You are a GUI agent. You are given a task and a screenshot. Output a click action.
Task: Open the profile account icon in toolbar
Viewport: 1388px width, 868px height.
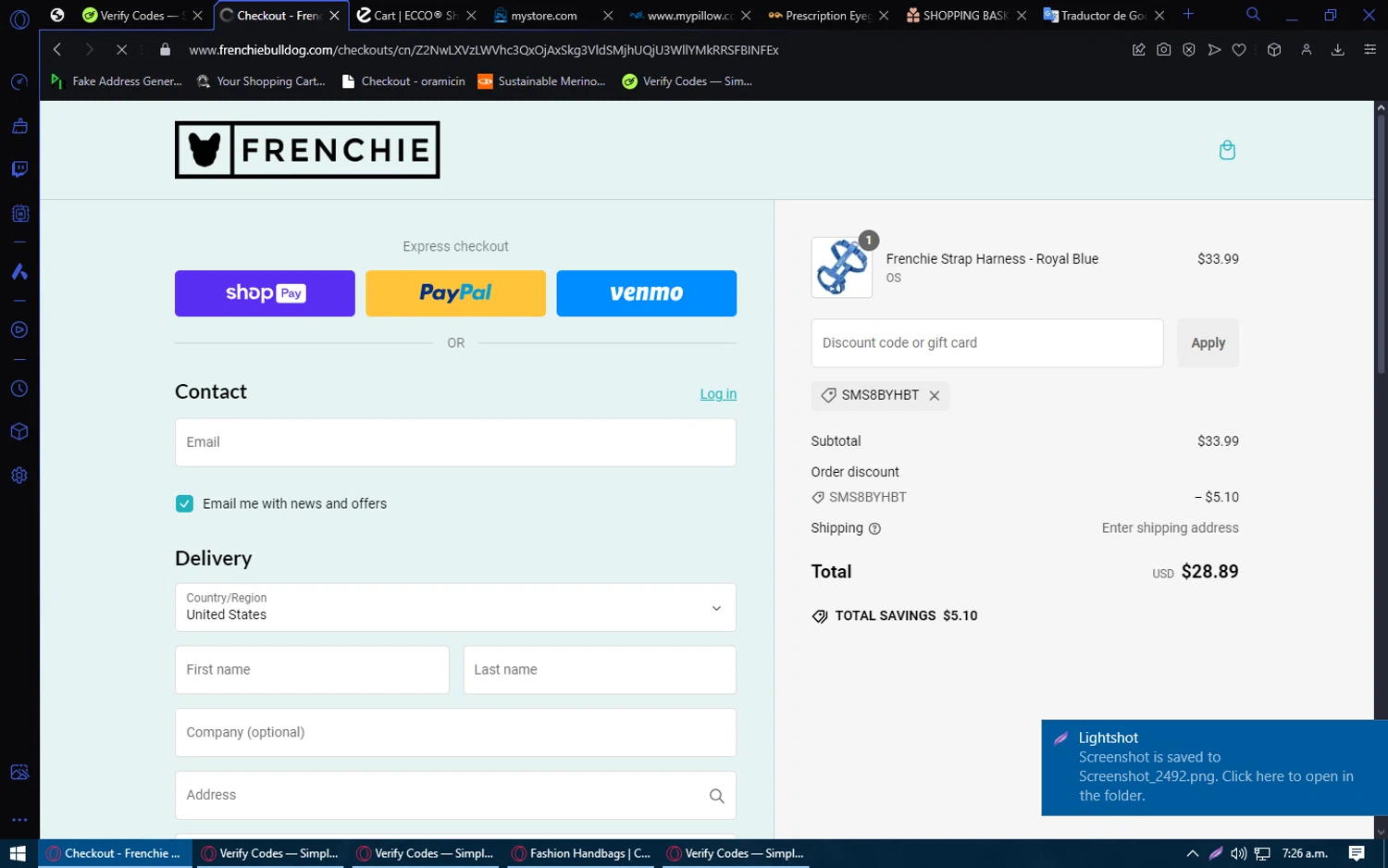(1307, 50)
